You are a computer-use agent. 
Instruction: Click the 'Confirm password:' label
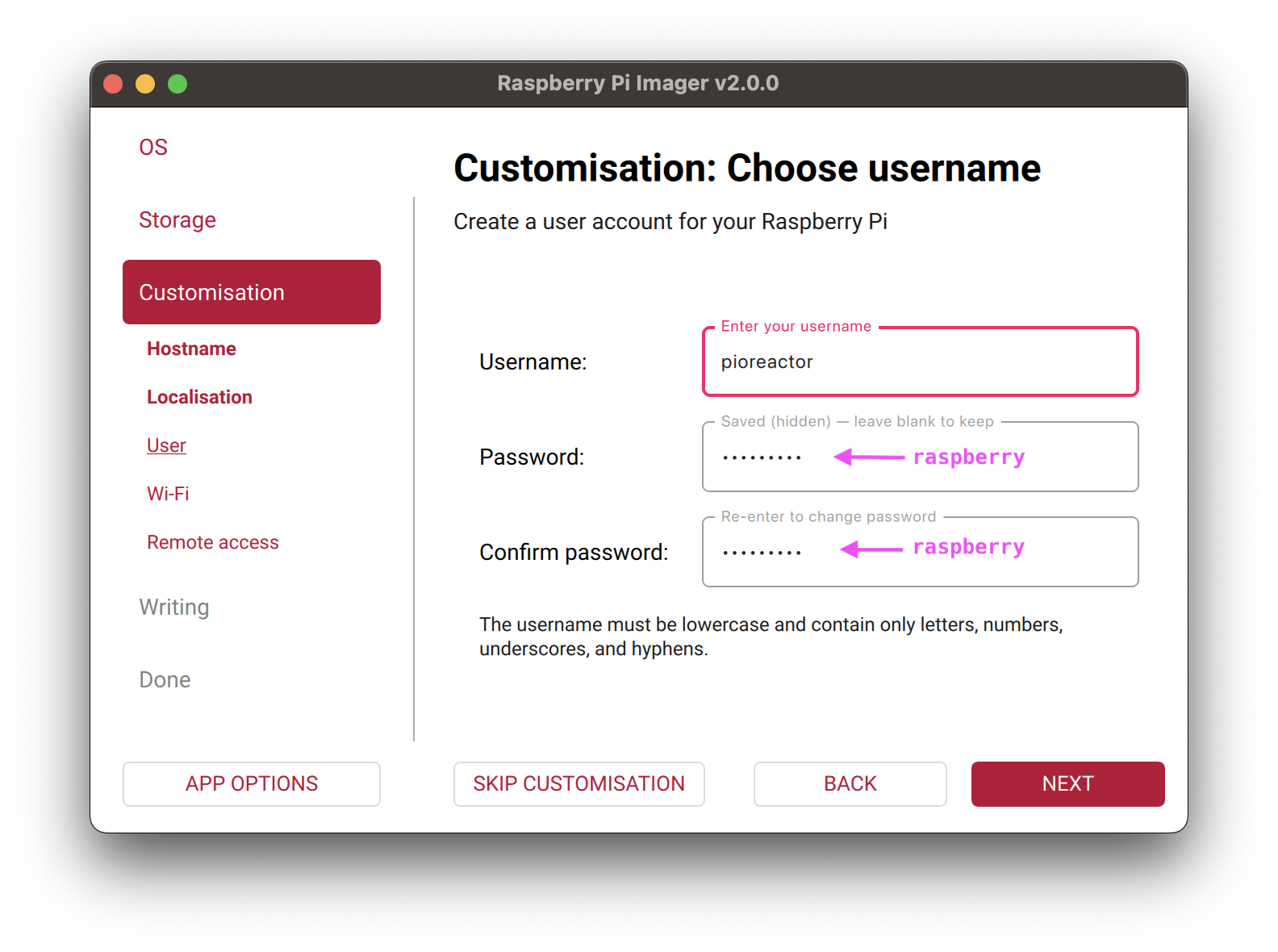[x=574, y=552]
